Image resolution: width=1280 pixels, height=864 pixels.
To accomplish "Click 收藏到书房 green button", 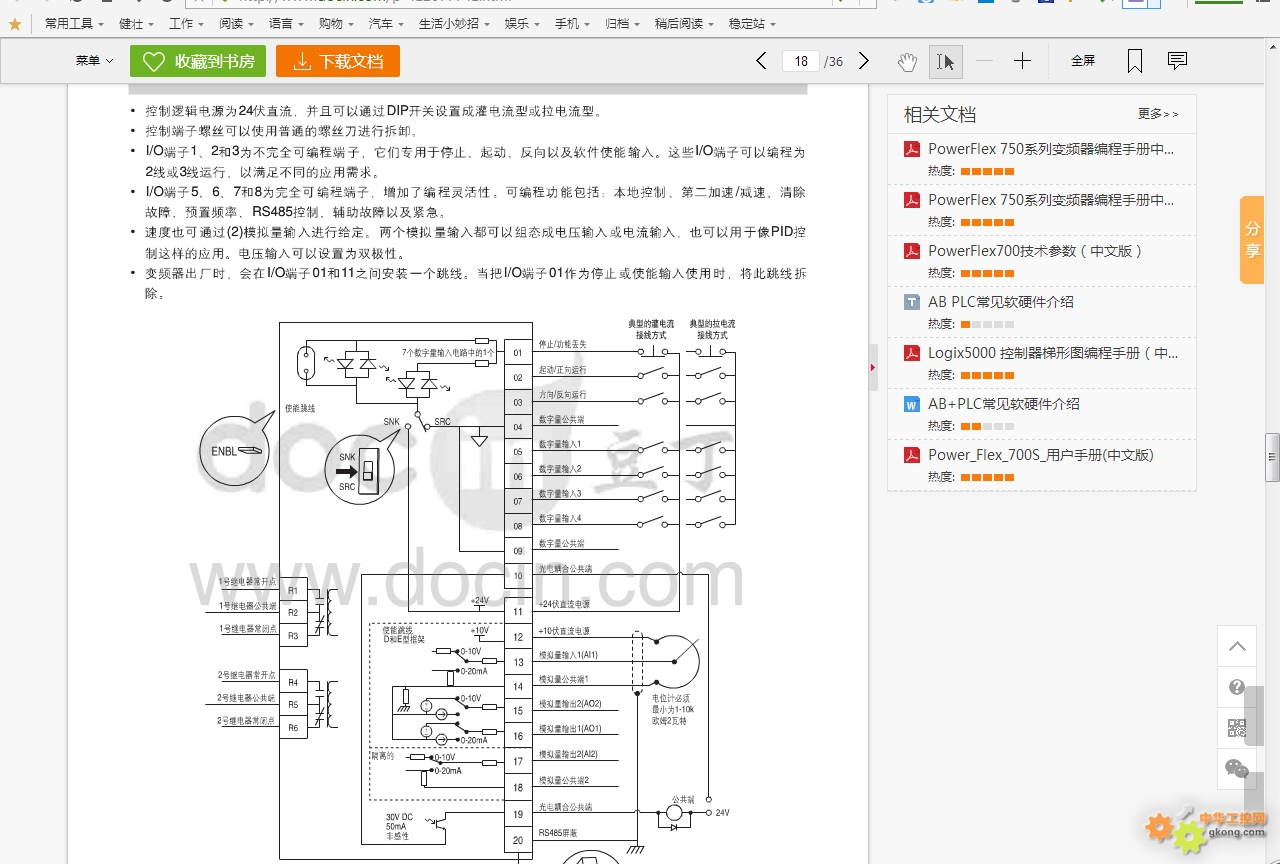I will pos(198,61).
